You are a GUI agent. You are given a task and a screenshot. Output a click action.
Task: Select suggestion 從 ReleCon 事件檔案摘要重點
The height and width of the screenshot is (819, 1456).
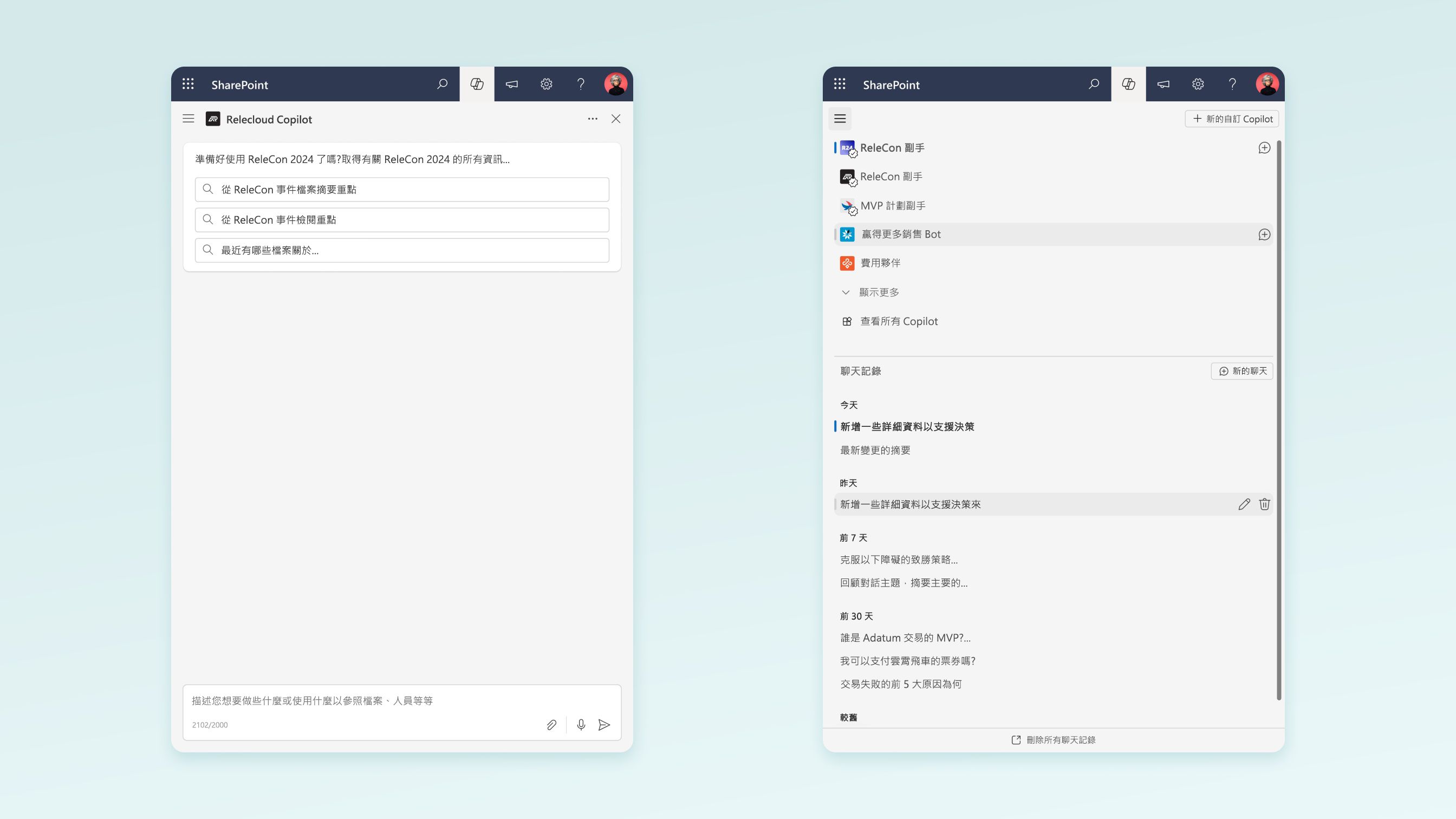click(402, 190)
